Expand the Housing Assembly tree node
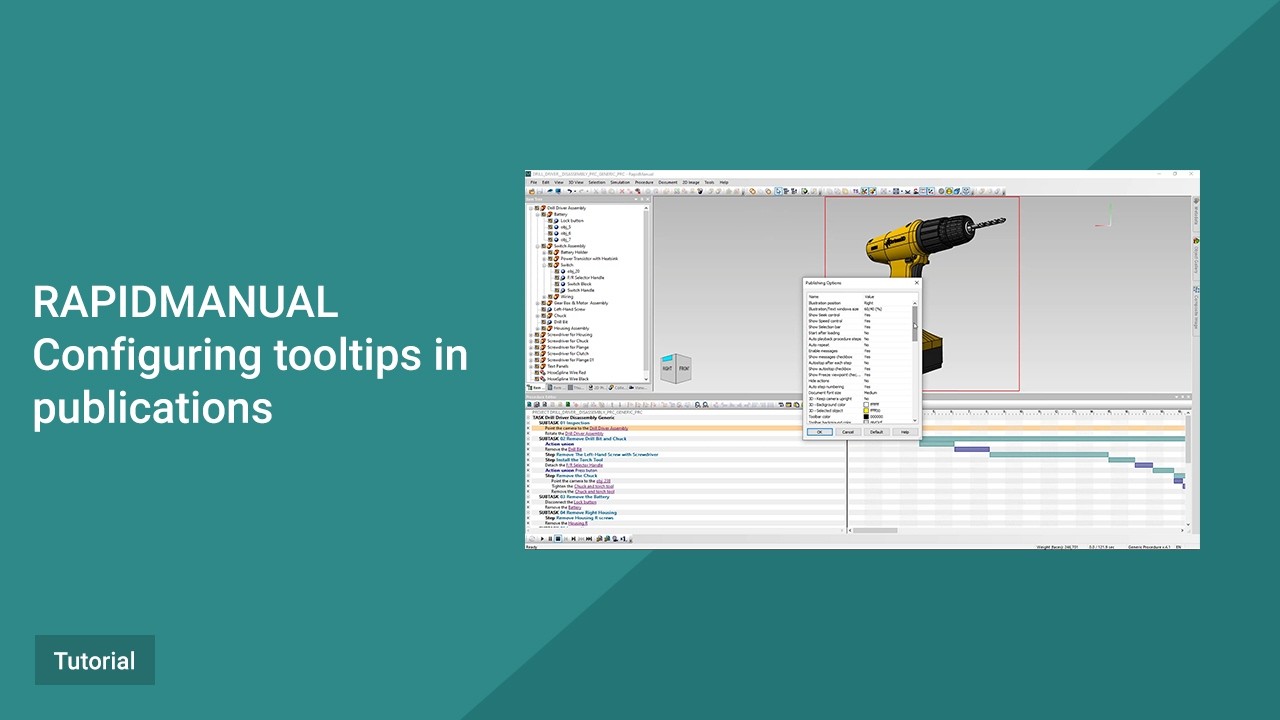 pyautogui.click(x=537, y=328)
